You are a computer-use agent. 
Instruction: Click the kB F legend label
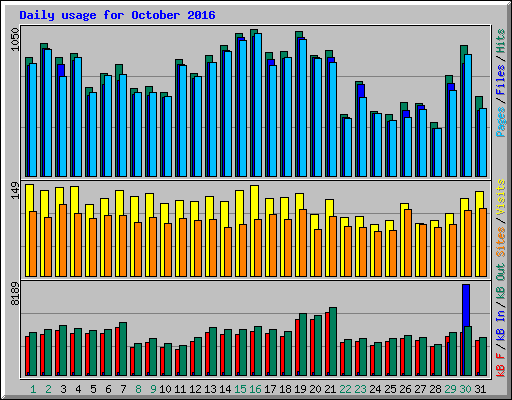coord(501,364)
